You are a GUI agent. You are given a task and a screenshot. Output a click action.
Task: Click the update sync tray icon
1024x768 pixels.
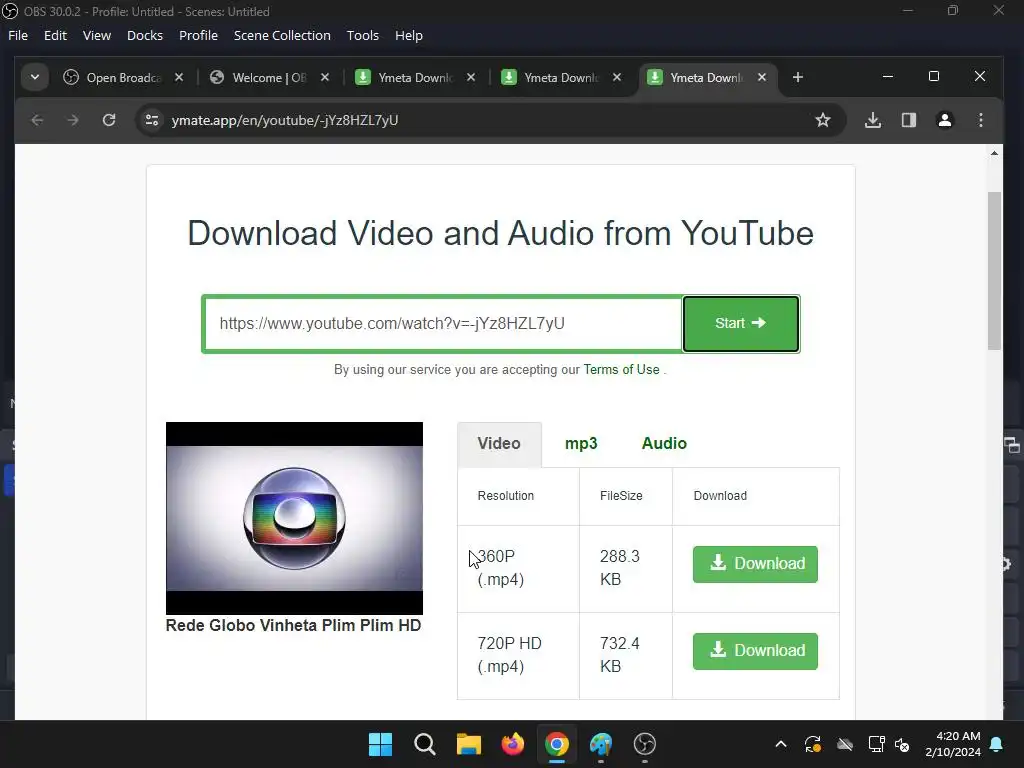coord(812,744)
